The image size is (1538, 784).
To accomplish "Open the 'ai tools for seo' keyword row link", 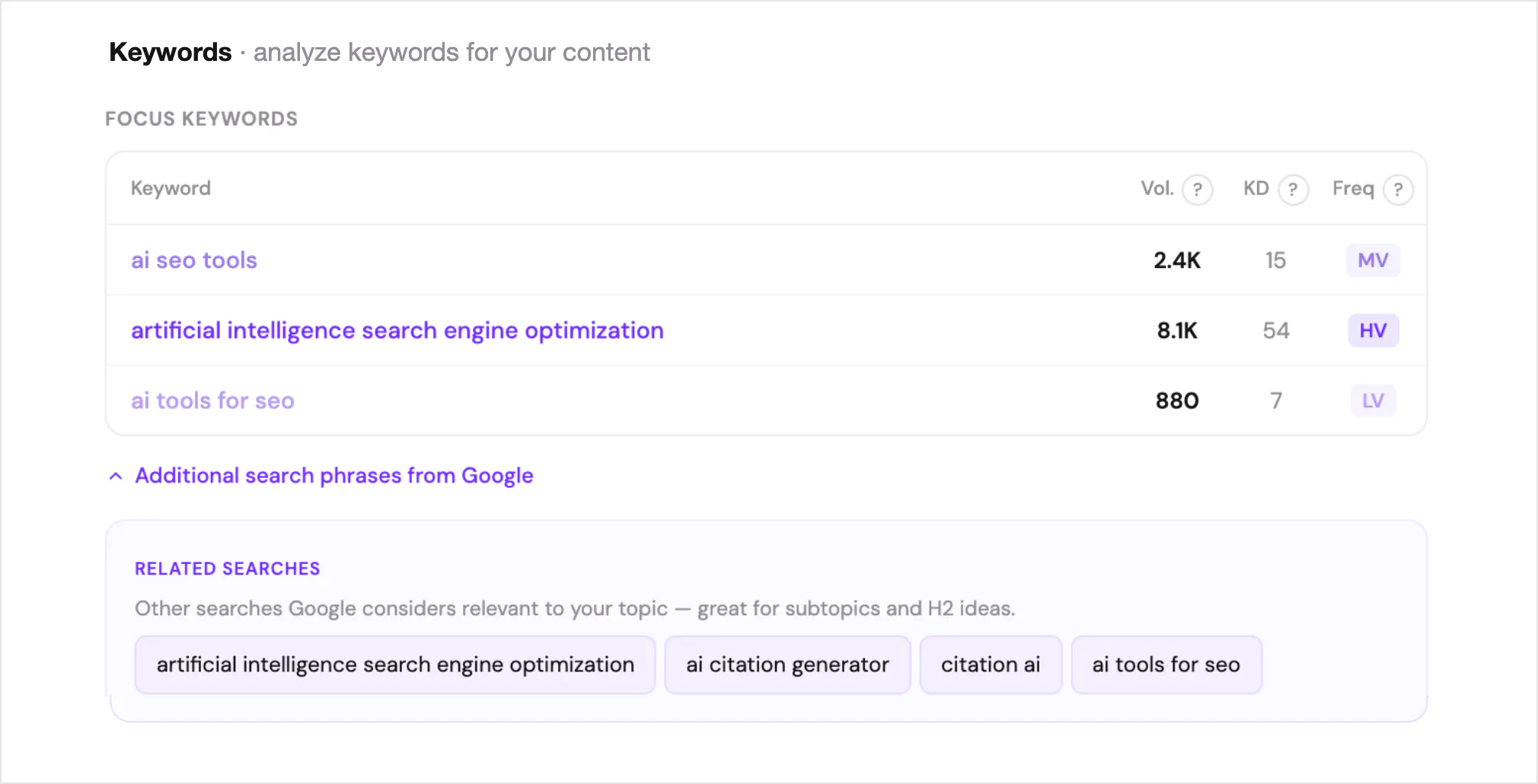I will 212,400.
